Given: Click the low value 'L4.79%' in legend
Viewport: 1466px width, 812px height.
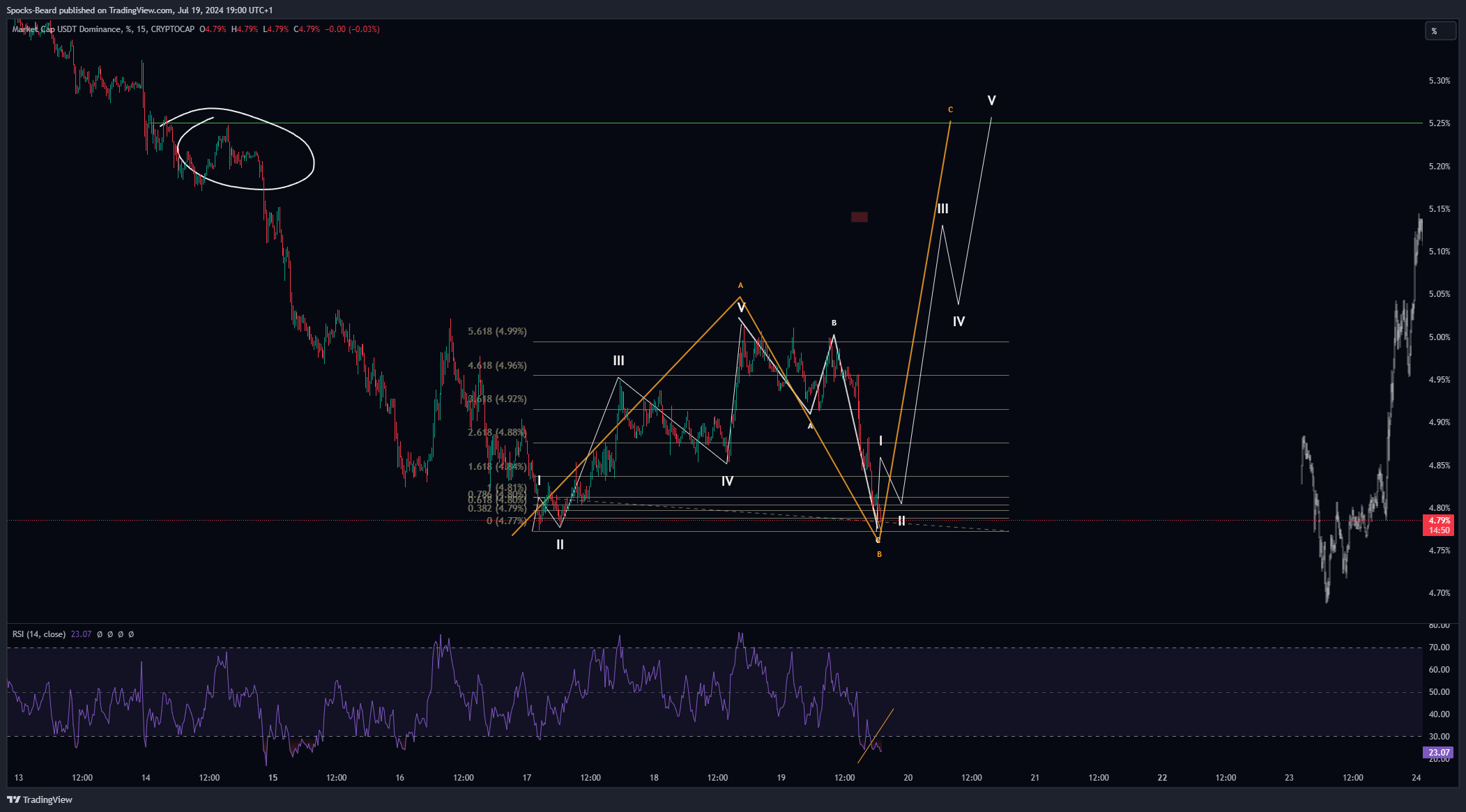Looking at the screenshot, I should pos(275,29).
